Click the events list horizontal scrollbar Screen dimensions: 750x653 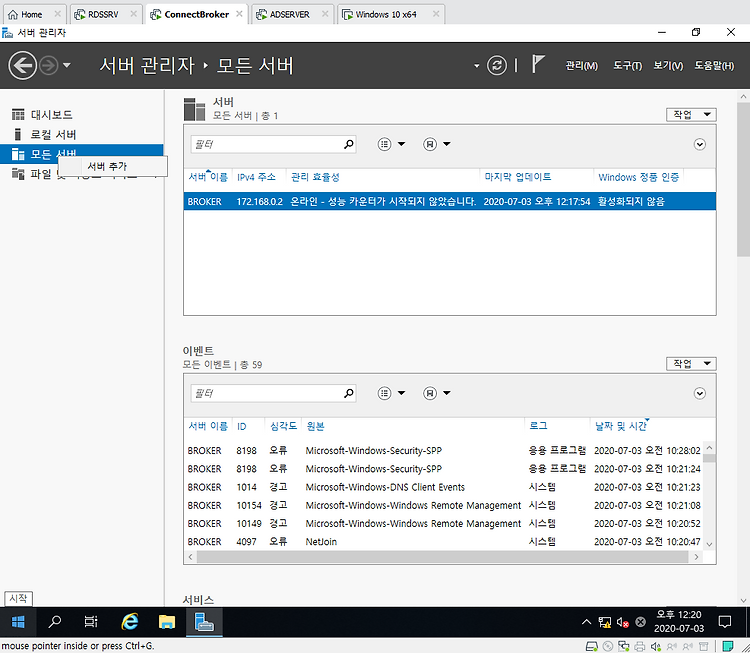click(442, 557)
